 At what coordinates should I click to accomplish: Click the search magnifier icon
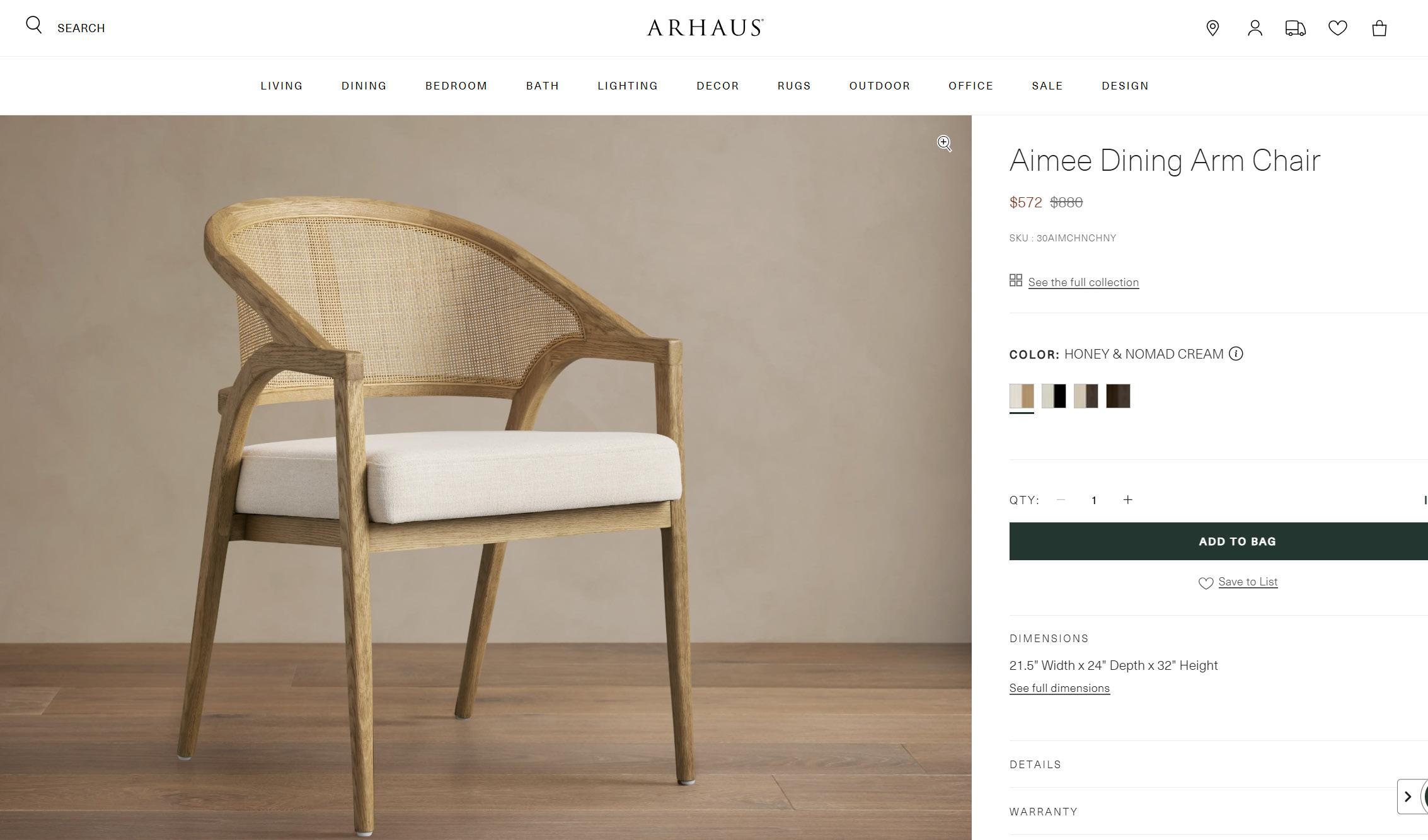(x=34, y=25)
